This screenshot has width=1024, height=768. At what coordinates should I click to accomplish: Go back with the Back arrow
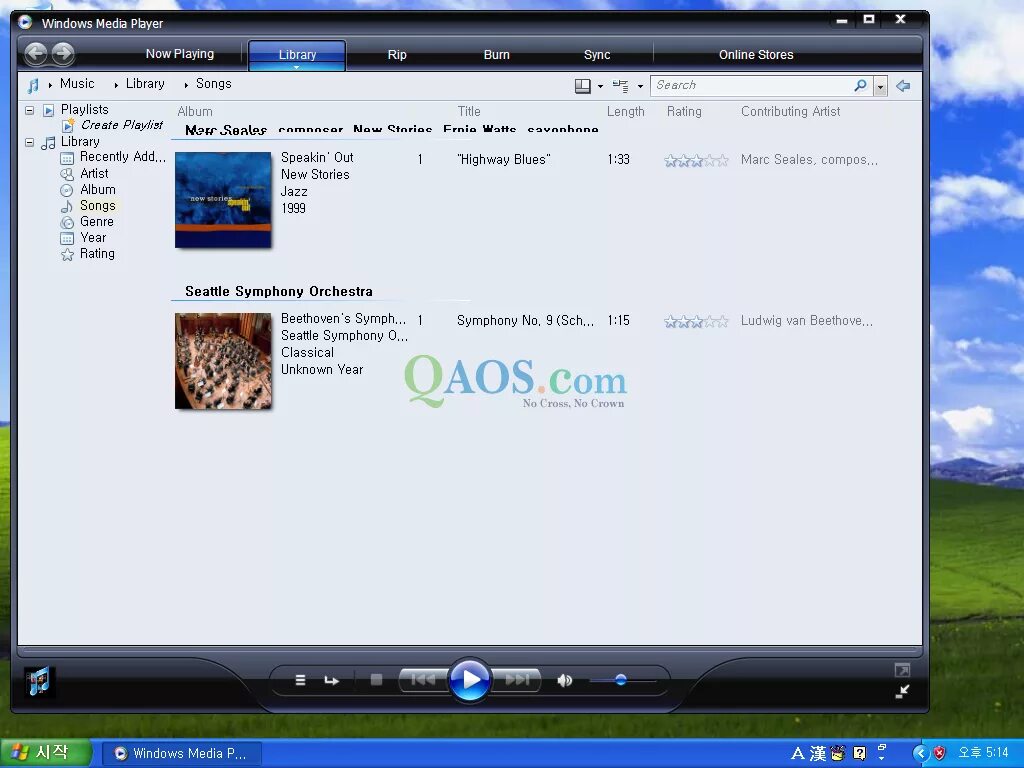(36, 54)
